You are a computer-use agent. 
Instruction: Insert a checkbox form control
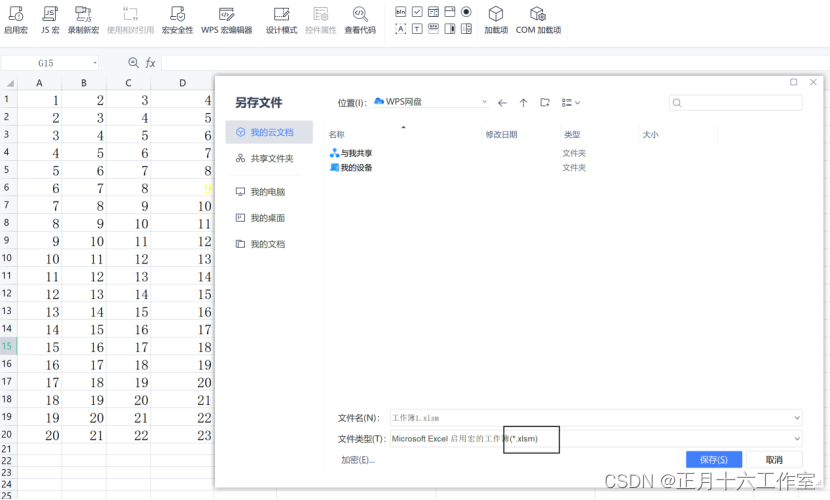pyautogui.click(x=417, y=12)
